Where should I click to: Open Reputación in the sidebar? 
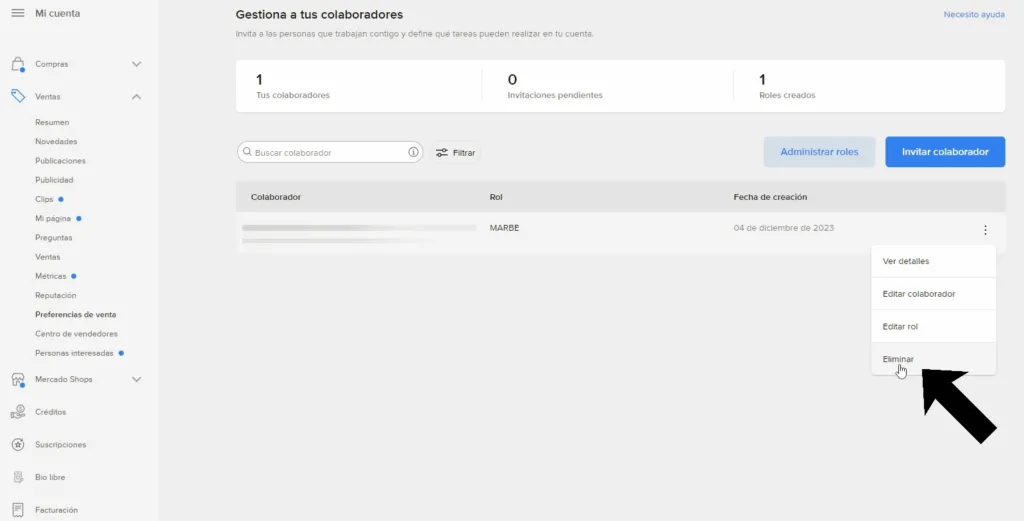pos(56,295)
